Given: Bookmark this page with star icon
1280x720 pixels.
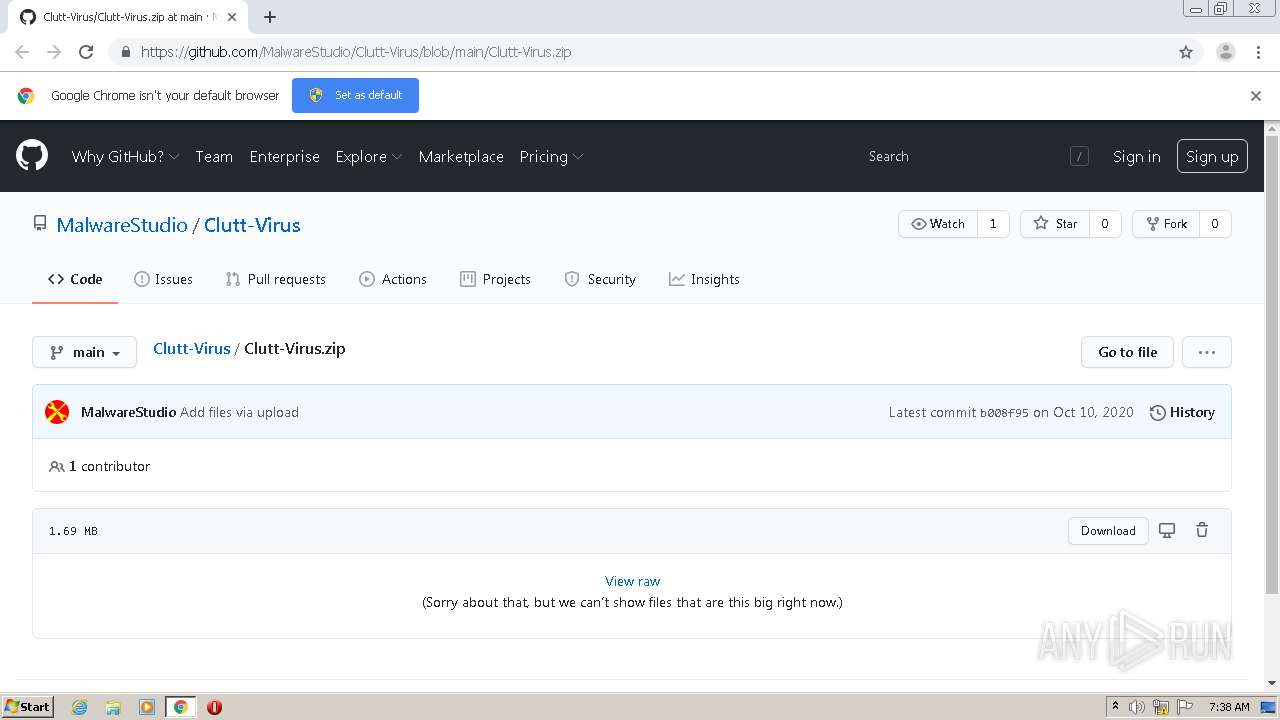Looking at the screenshot, I should coord(1186,52).
